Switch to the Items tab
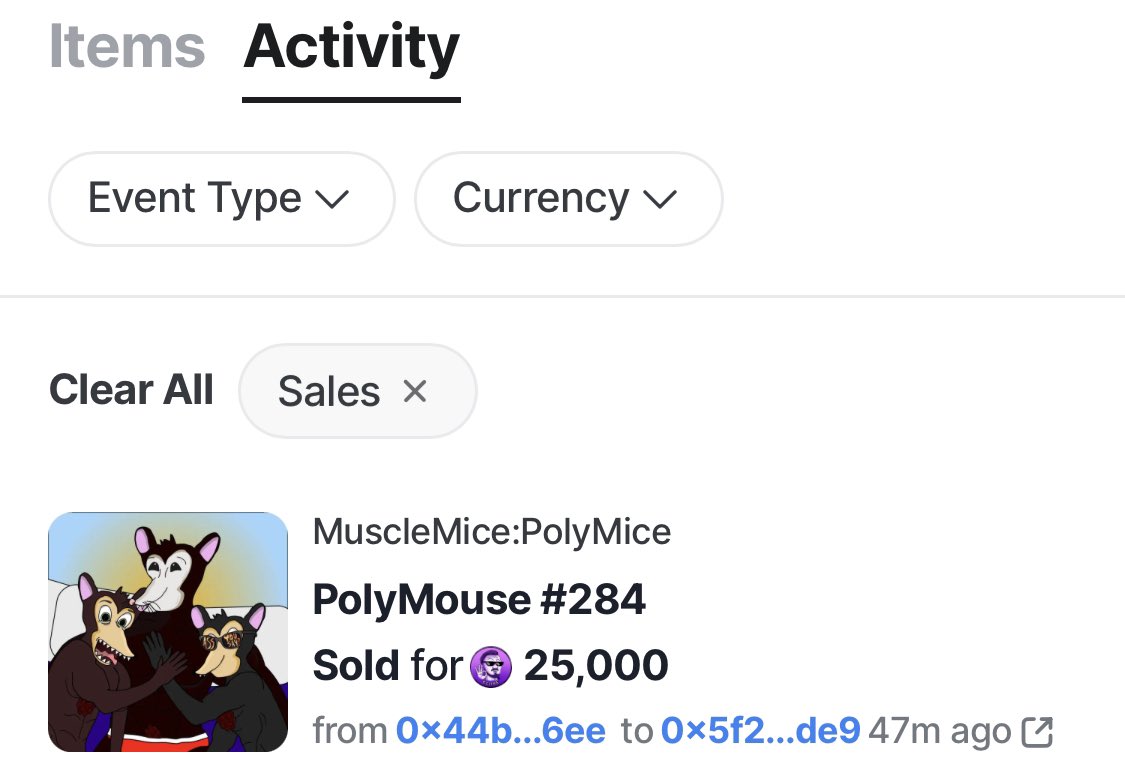 click(x=127, y=47)
